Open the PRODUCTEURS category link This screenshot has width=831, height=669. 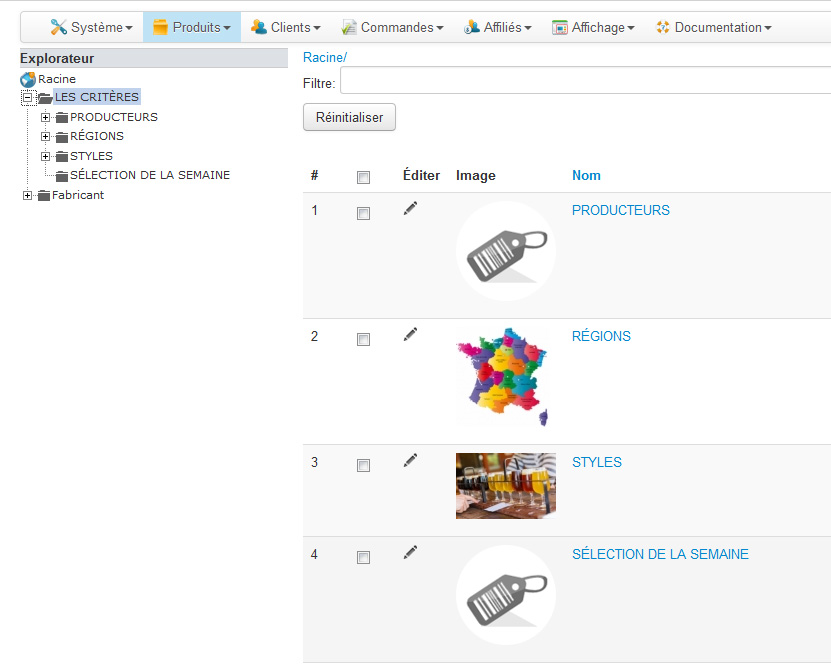tap(621, 210)
